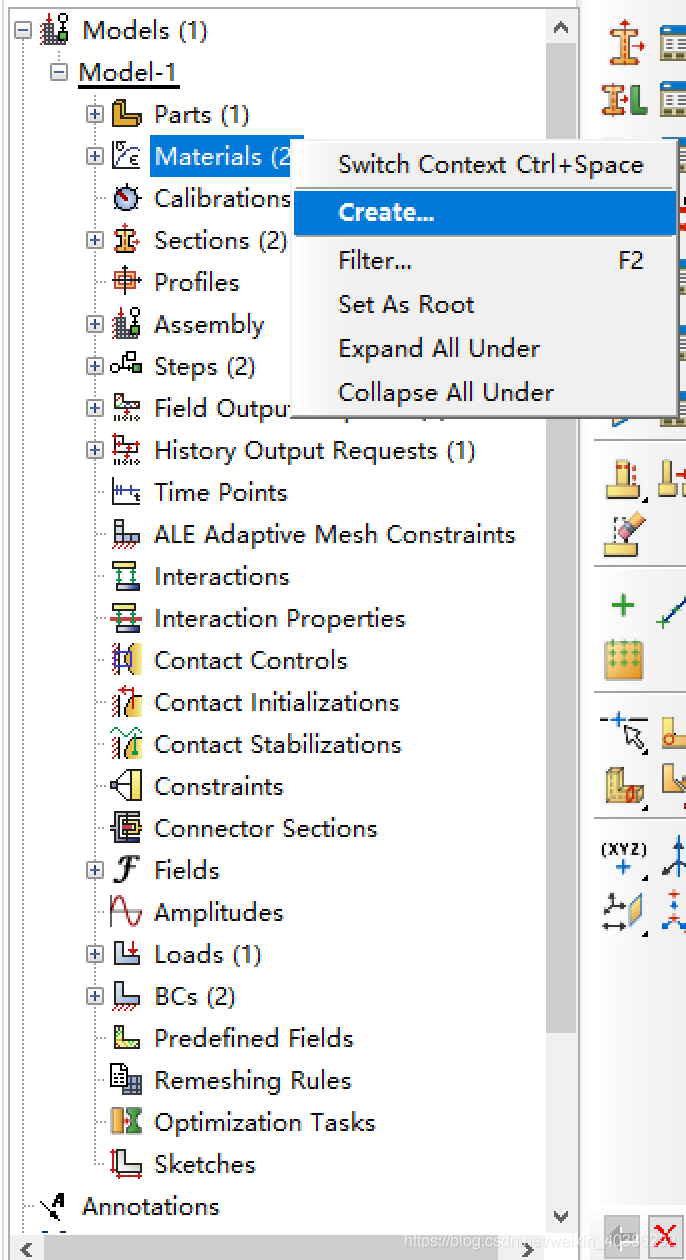This screenshot has height=1260, width=686.
Task: Click the Contact Controls icon
Action: tap(126, 660)
